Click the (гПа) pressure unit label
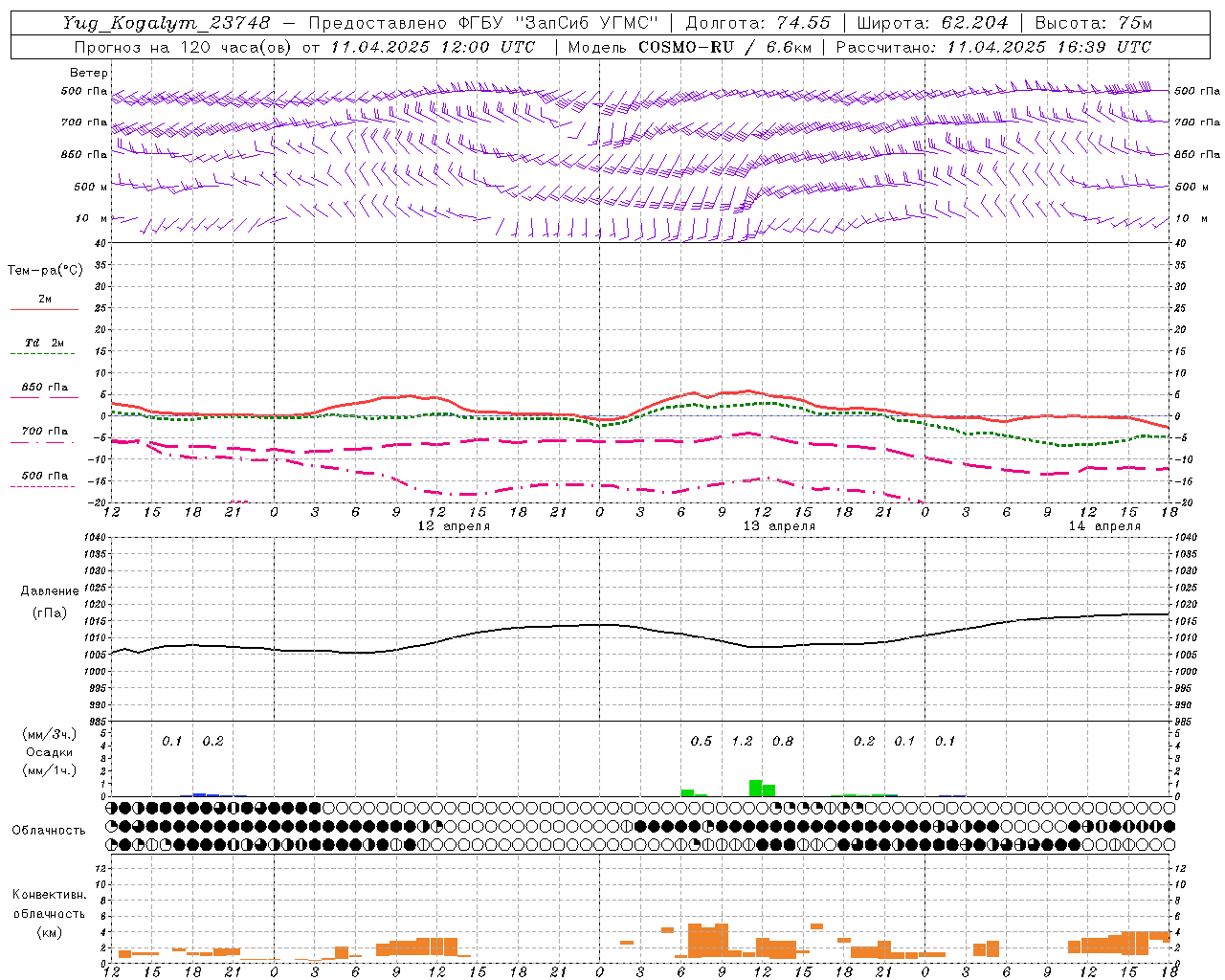Screen dimensions: 1225x980 [50, 613]
